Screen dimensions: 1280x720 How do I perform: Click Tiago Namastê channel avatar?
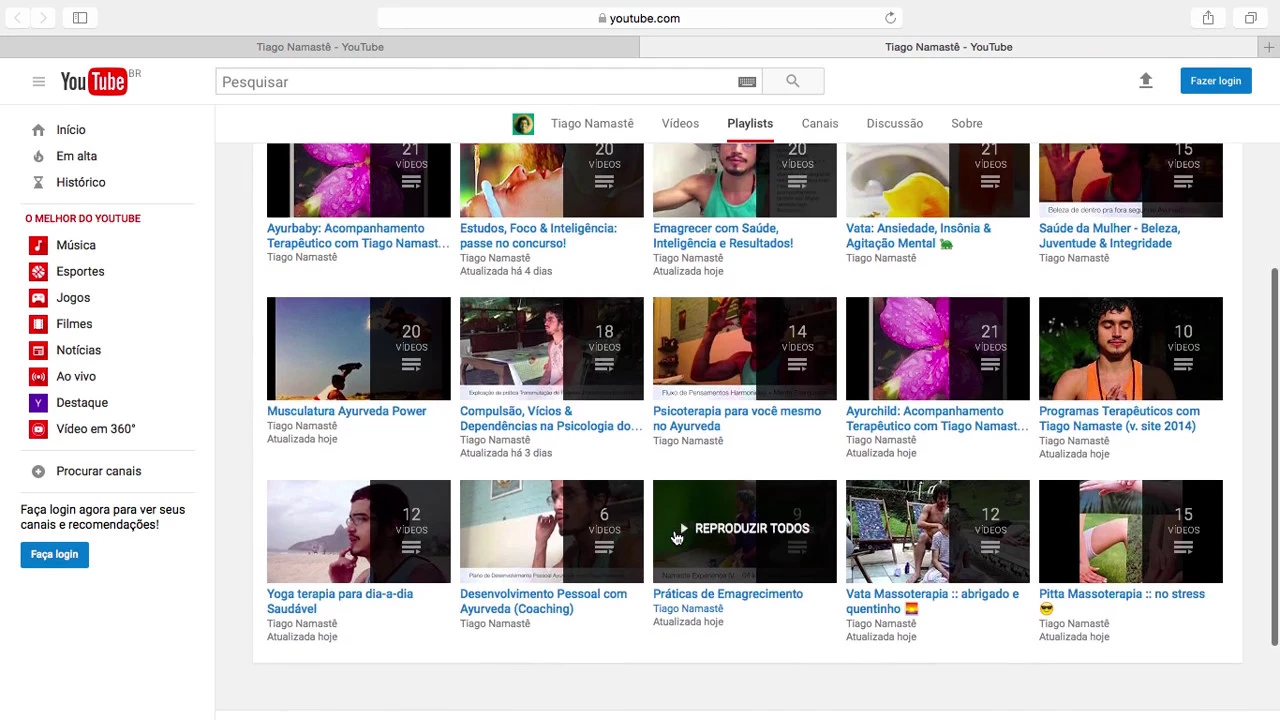pos(523,124)
